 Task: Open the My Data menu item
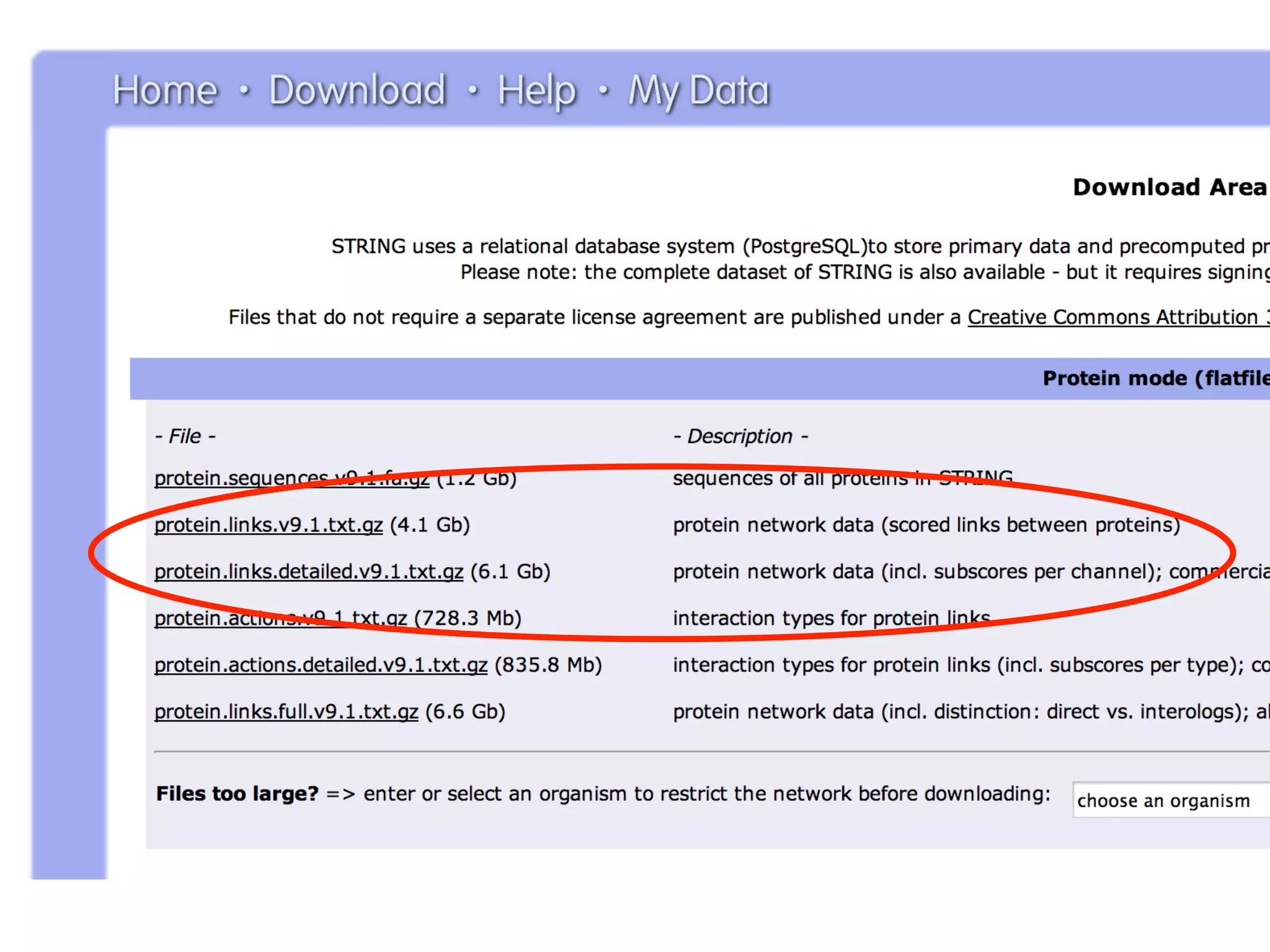(x=699, y=90)
